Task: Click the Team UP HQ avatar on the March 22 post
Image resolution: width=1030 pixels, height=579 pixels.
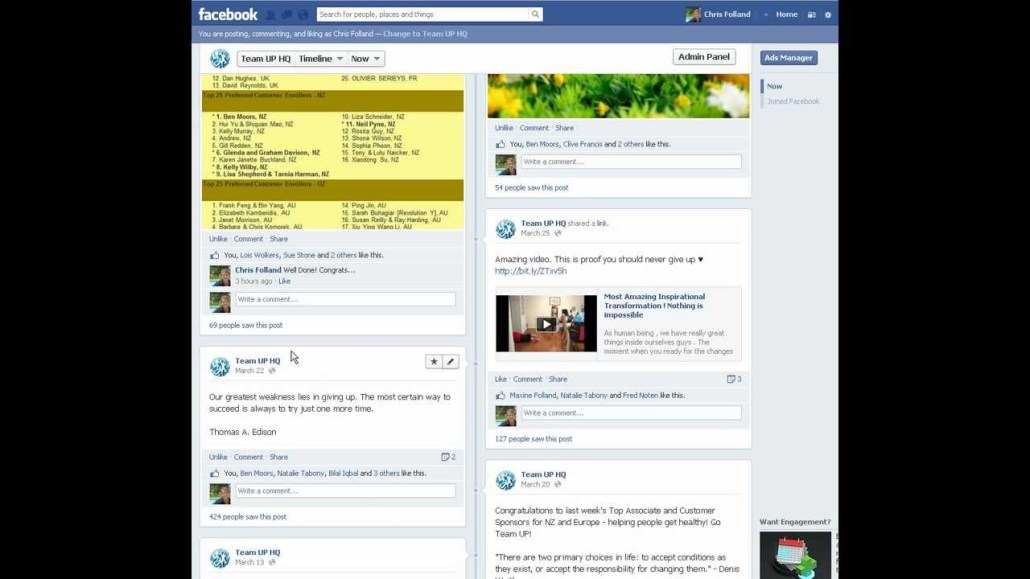Action: (220, 366)
